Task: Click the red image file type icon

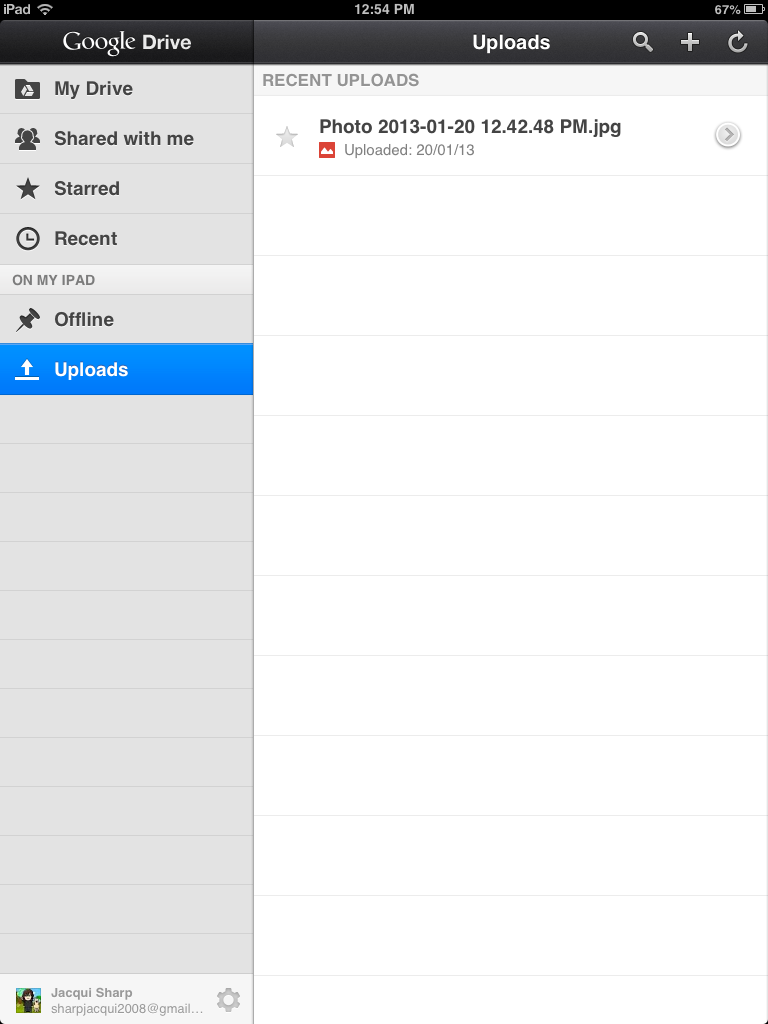Action: (x=327, y=150)
